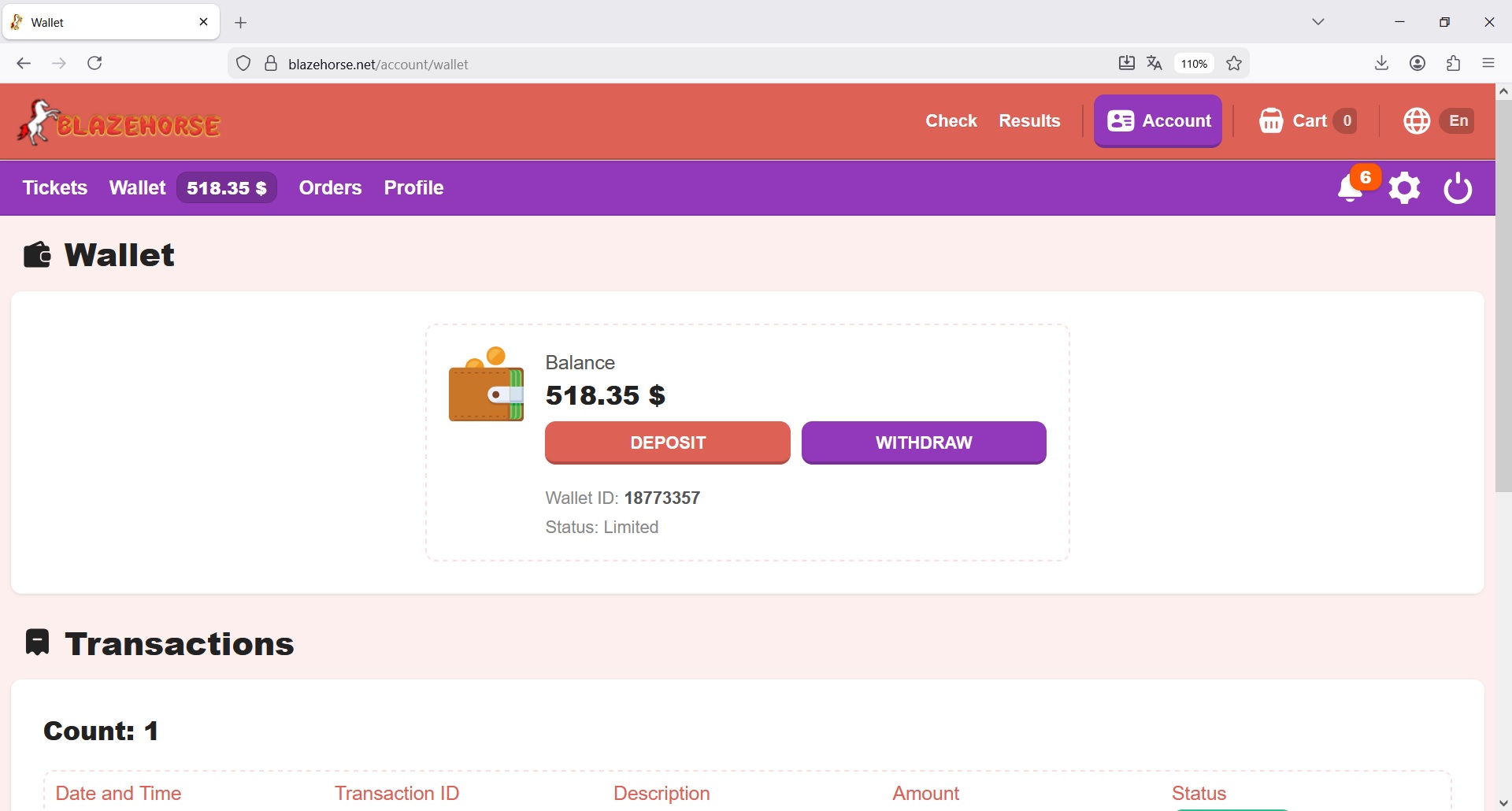Screen dimensions: 1512x811
Task: Open the Wallet menu item
Action: [138, 188]
